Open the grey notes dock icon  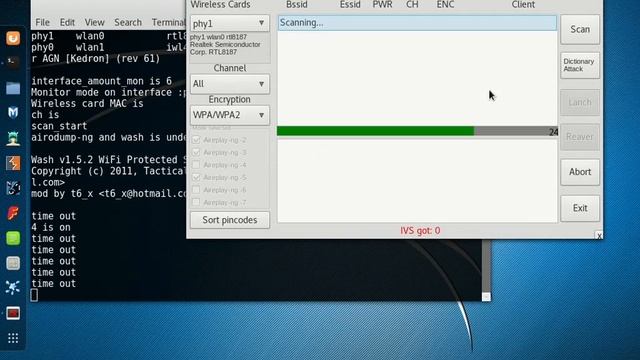tap(13, 263)
